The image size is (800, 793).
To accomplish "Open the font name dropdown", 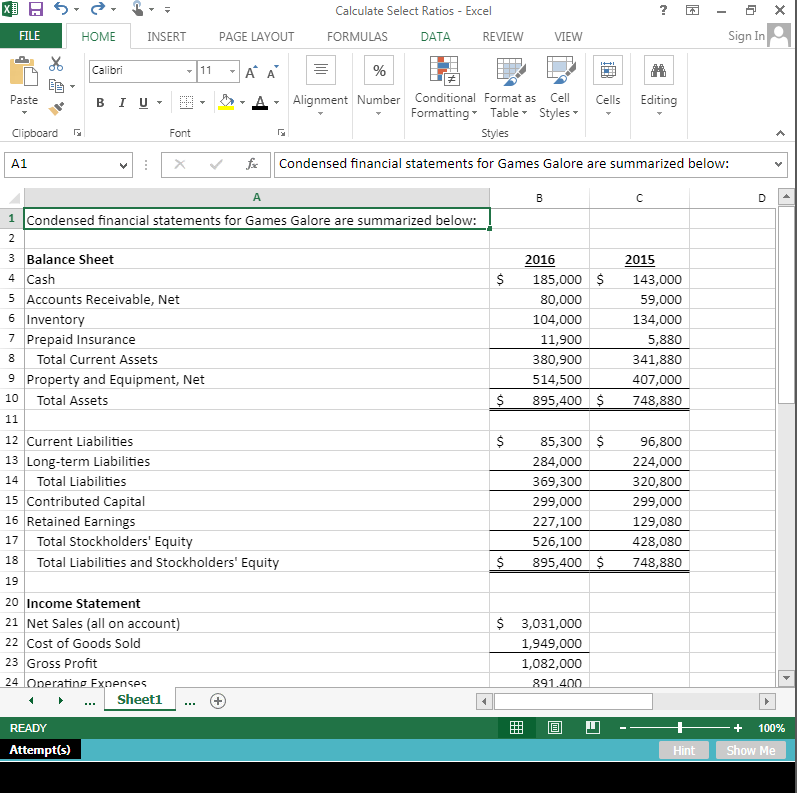I will pyautogui.click(x=190, y=71).
